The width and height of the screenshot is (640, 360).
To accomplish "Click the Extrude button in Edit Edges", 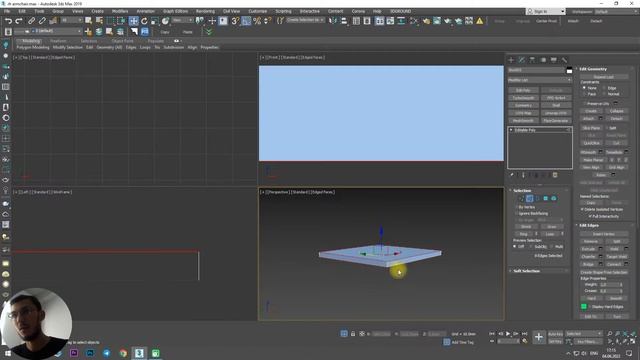I will click(x=588, y=249).
